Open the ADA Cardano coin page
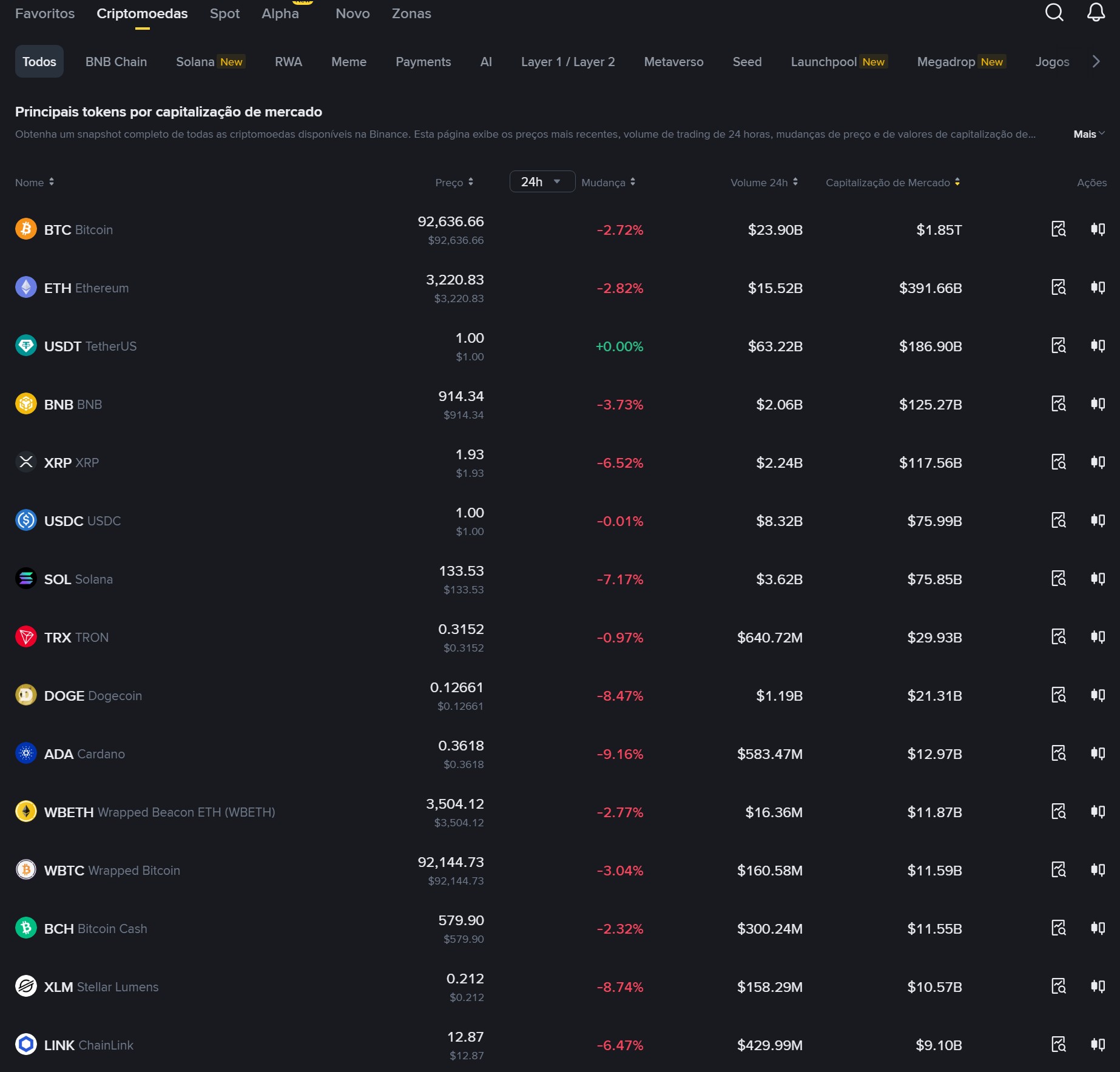This screenshot has height=1072, width=1120. [84, 754]
